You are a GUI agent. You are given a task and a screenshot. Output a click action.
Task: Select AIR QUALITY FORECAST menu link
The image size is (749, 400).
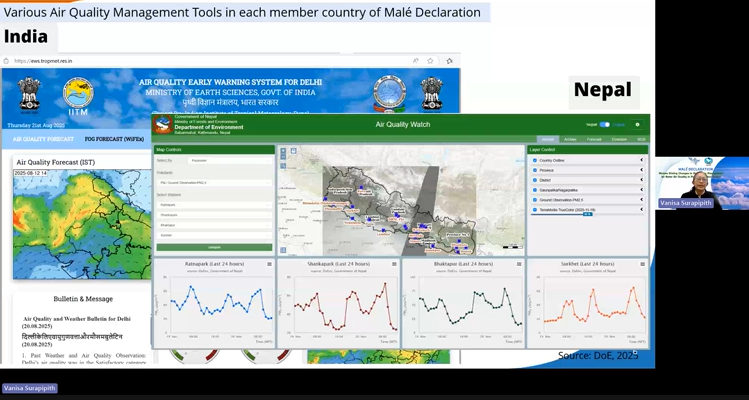pos(43,140)
